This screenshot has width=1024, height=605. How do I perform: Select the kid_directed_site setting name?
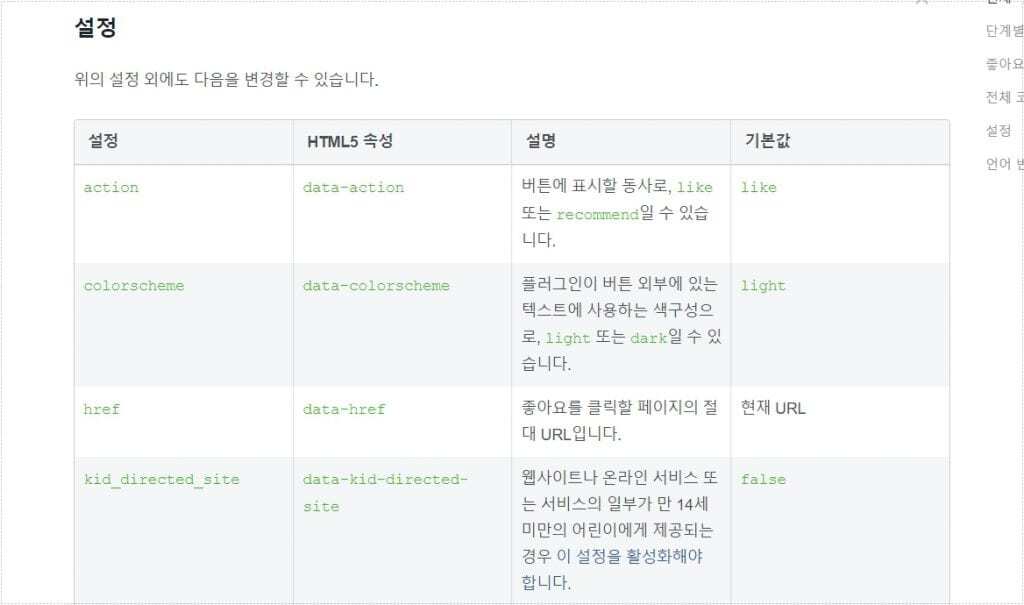(161, 480)
